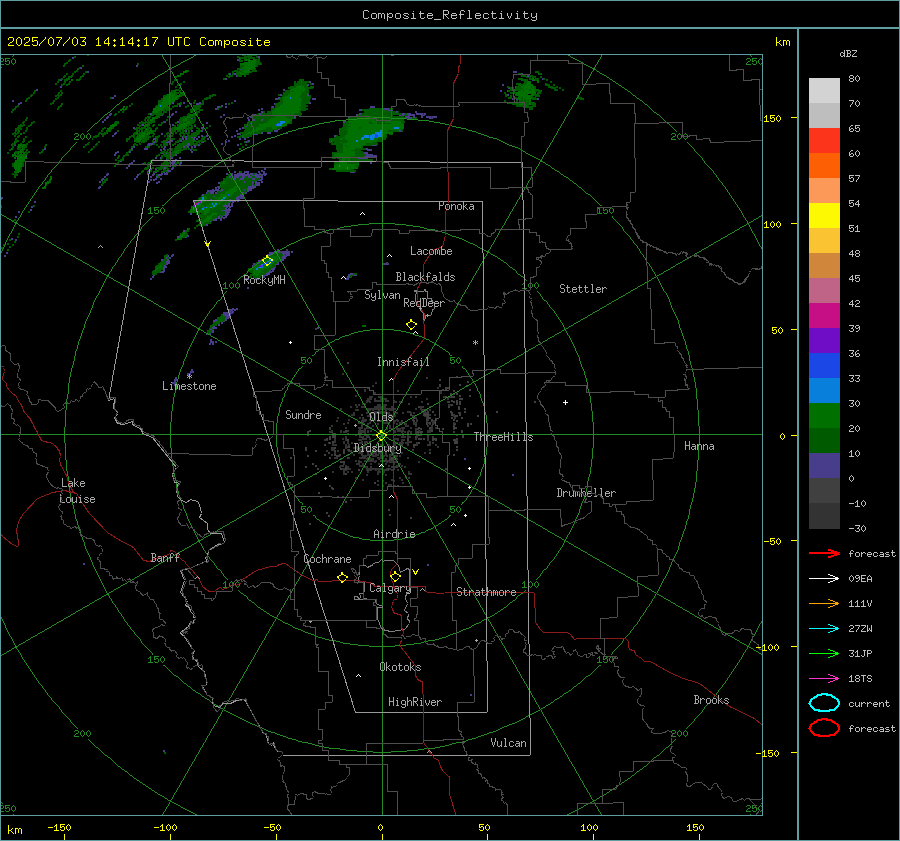Image resolution: width=900 pixels, height=841 pixels.
Task: Click the yellow diamond marker under Cochrane
Action: pos(342,578)
